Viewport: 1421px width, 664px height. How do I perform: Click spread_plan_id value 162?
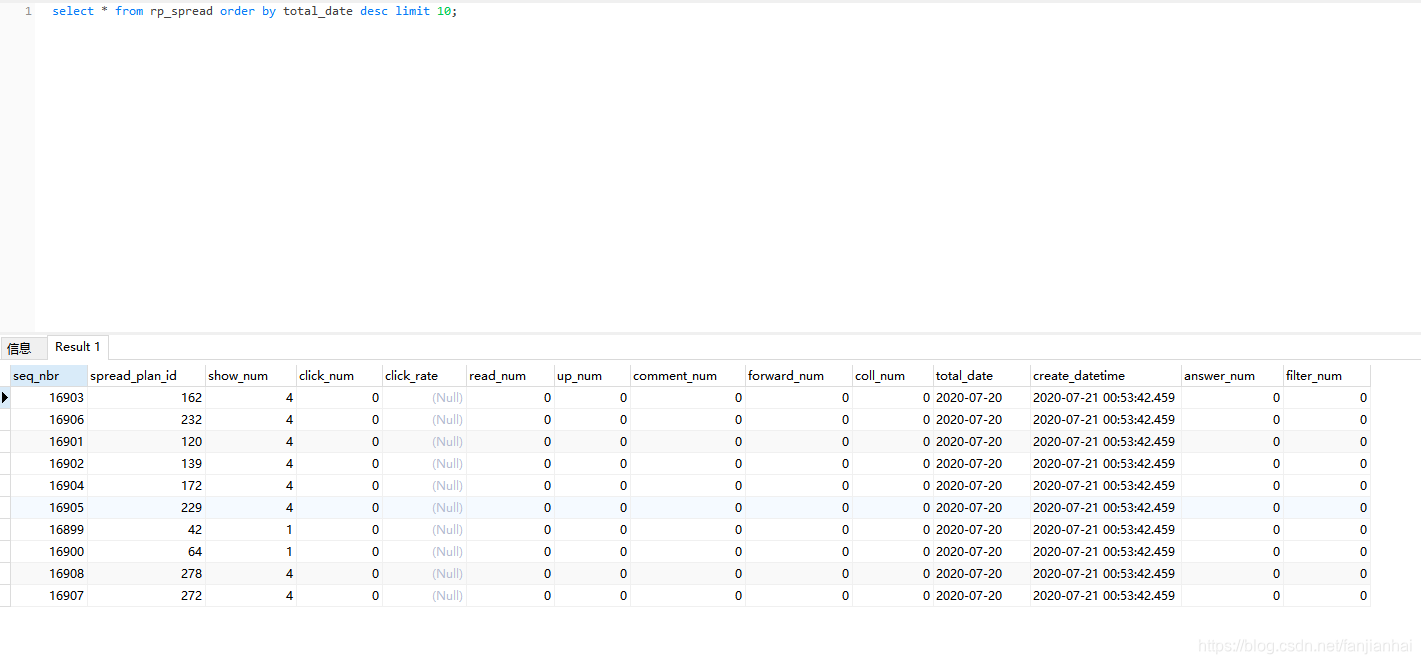coord(146,398)
